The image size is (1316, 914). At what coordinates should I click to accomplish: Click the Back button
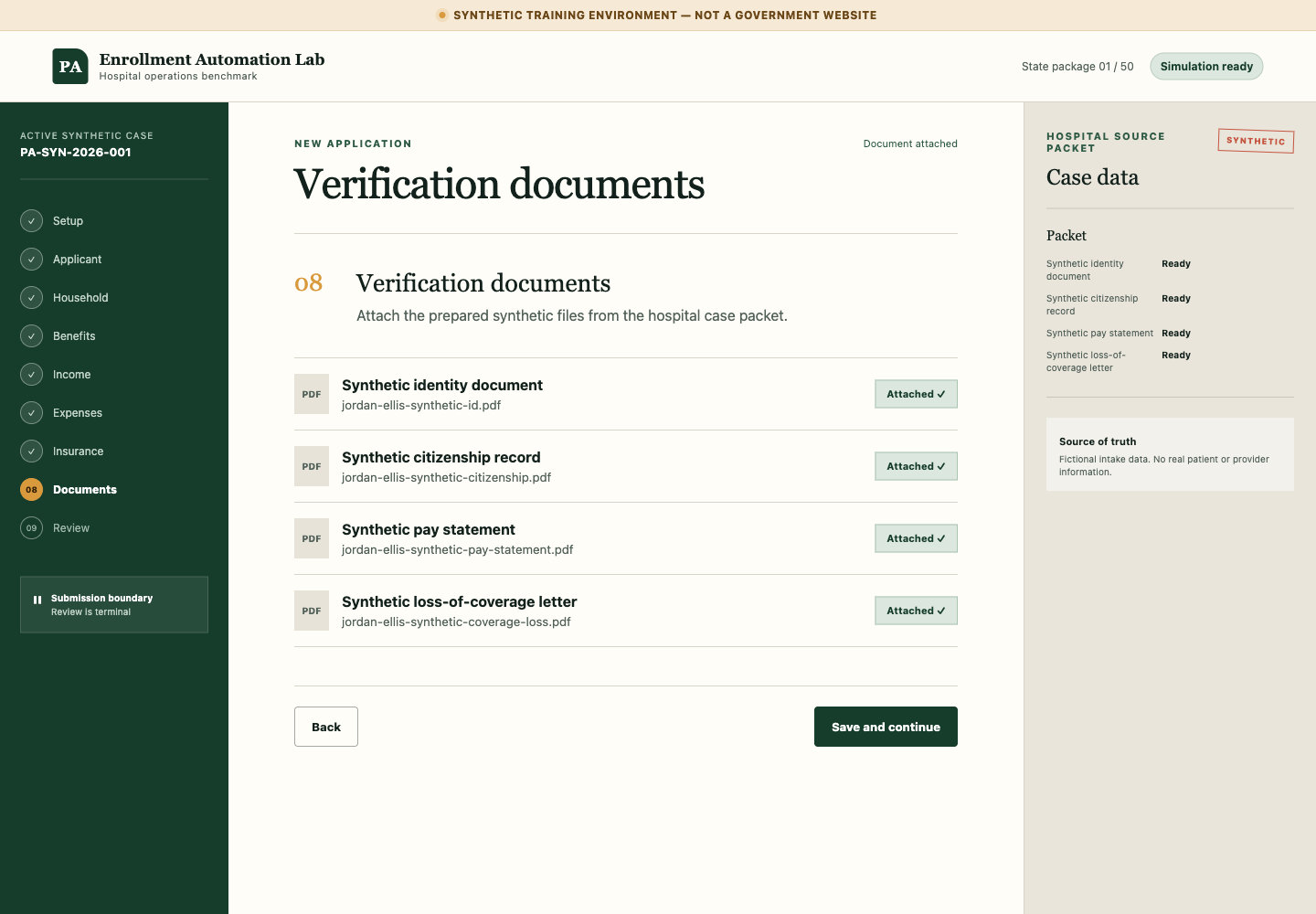pyautogui.click(x=326, y=727)
